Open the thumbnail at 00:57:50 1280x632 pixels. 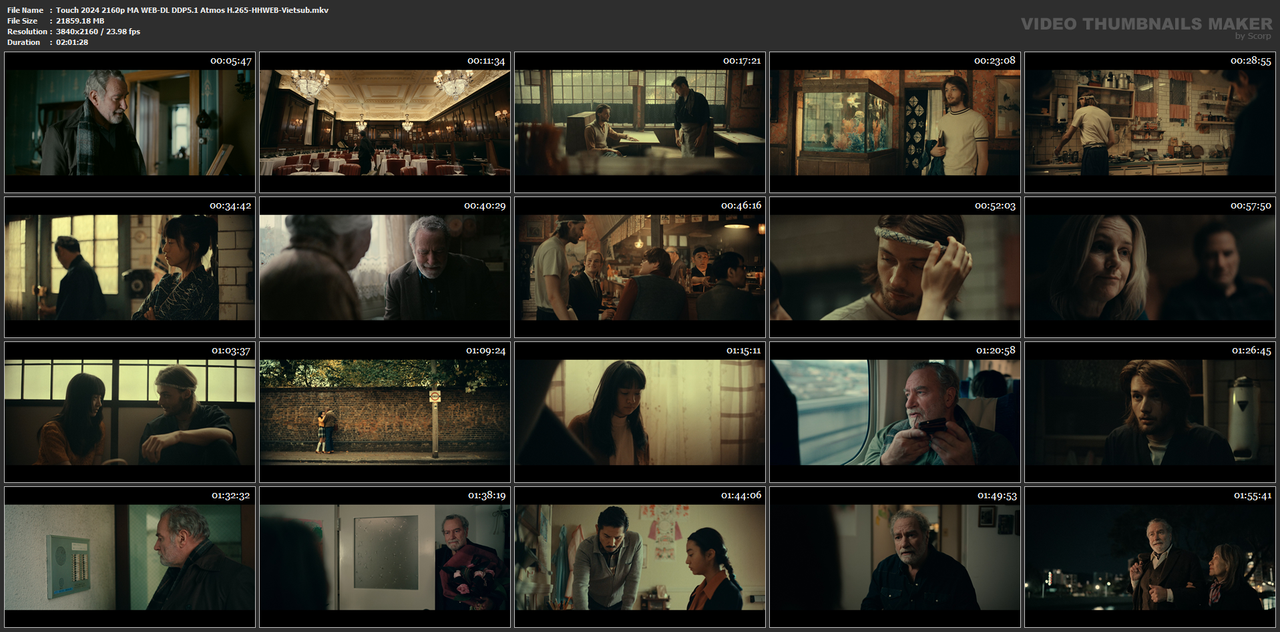(x=1150, y=267)
